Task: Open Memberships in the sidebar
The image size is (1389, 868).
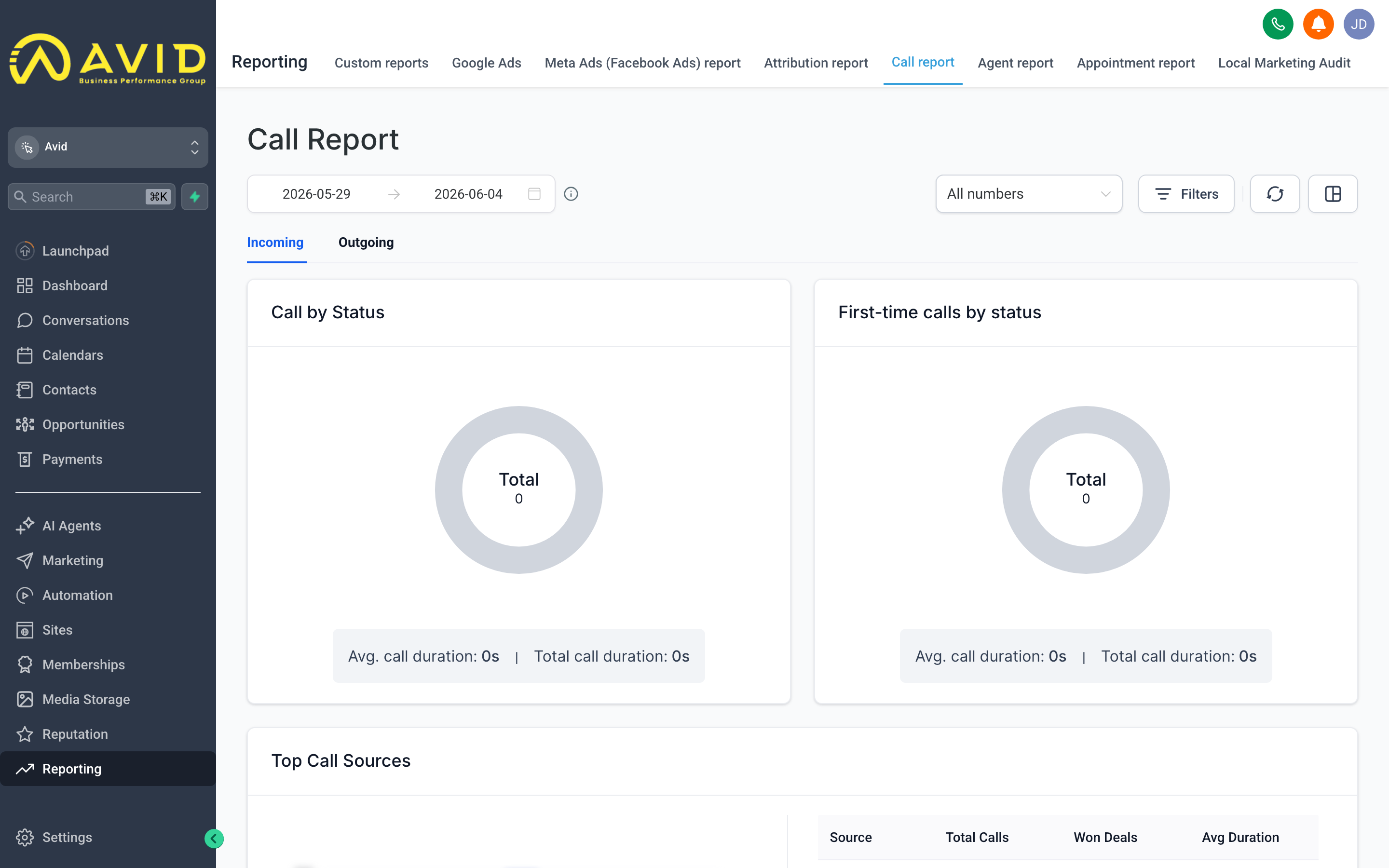Action: (108, 665)
